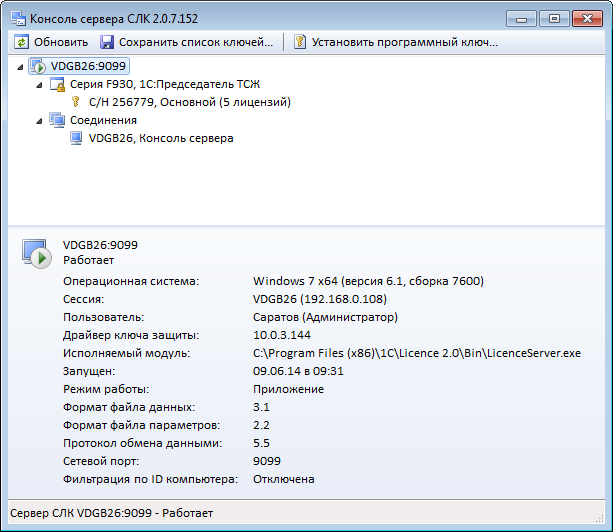Image resolution: width=613 pixels, height=532 pixels.
Task: Click the mode value Приложение
Action: tap(289, 389)
